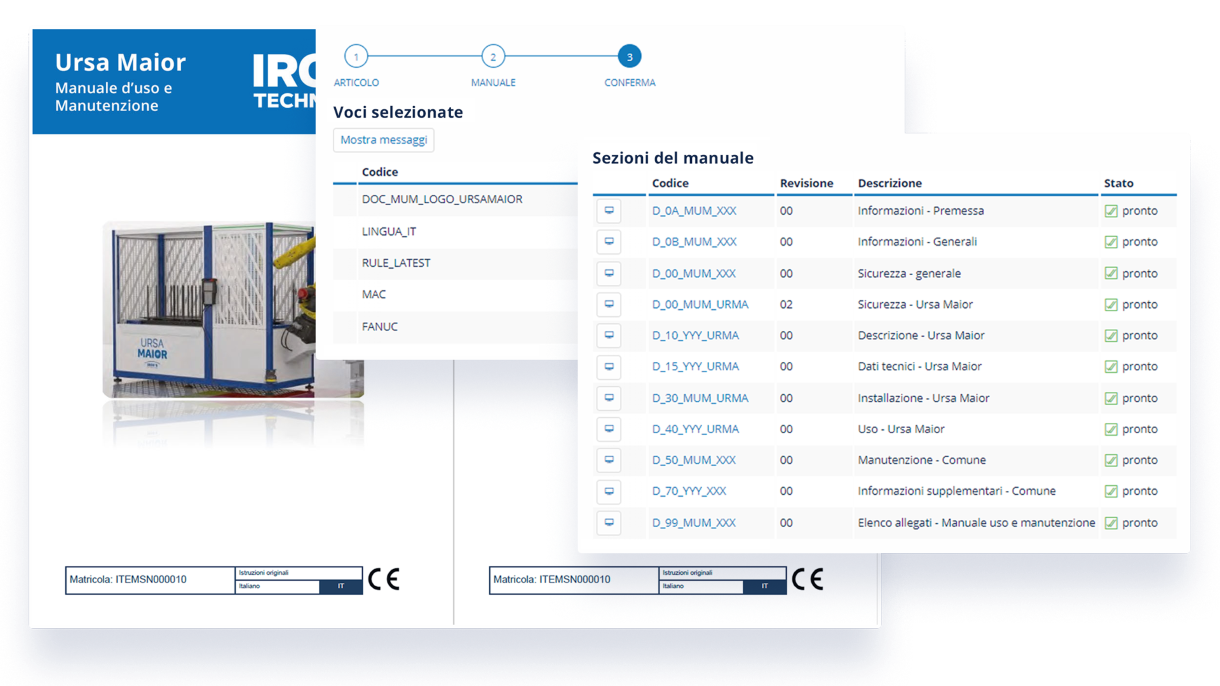Open the monitor icon for row D_10_YYY_URMA
The height and width of the screenshot is (686, 1220).
(609, 335)
